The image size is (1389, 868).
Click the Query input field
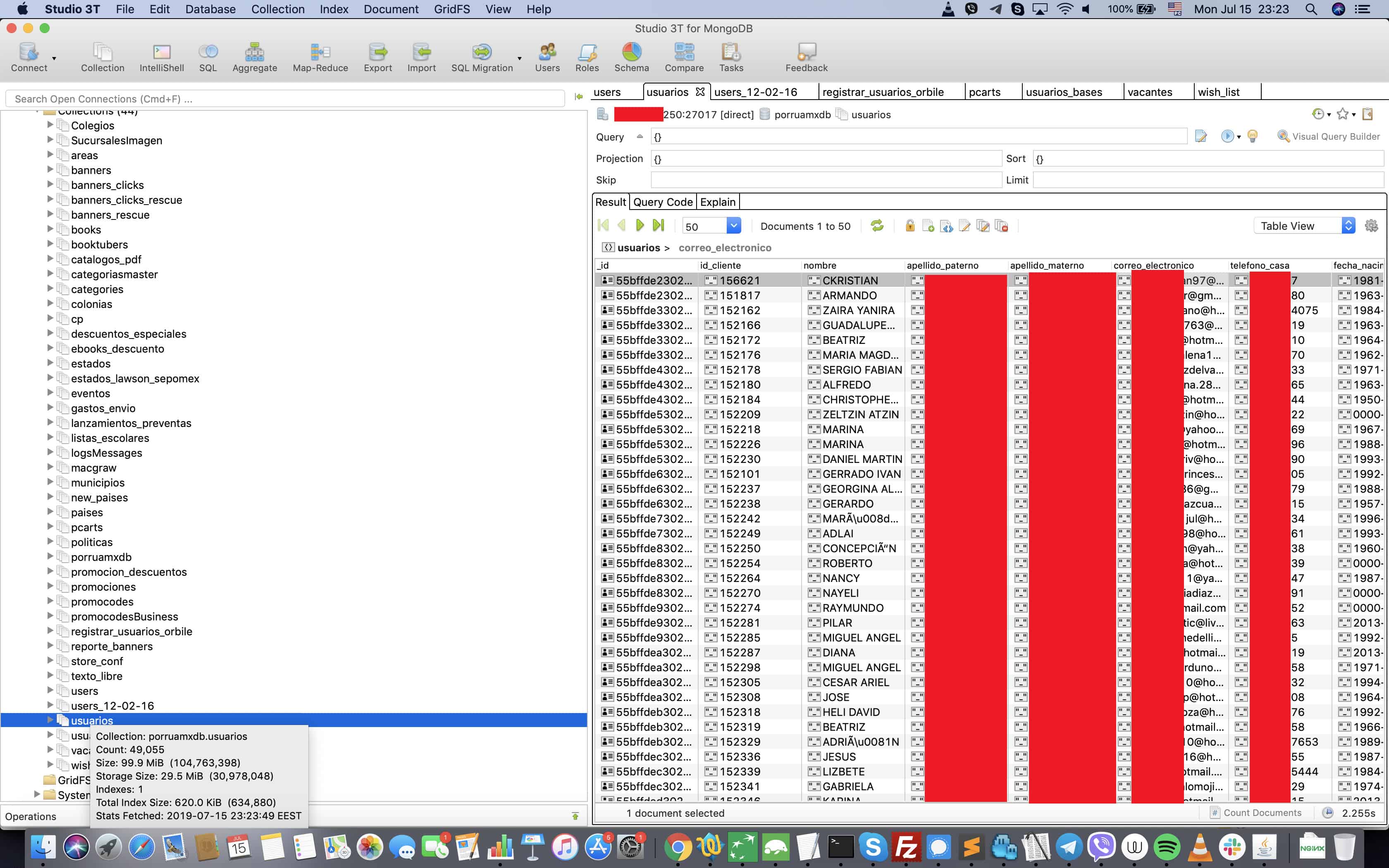(919, 137)
